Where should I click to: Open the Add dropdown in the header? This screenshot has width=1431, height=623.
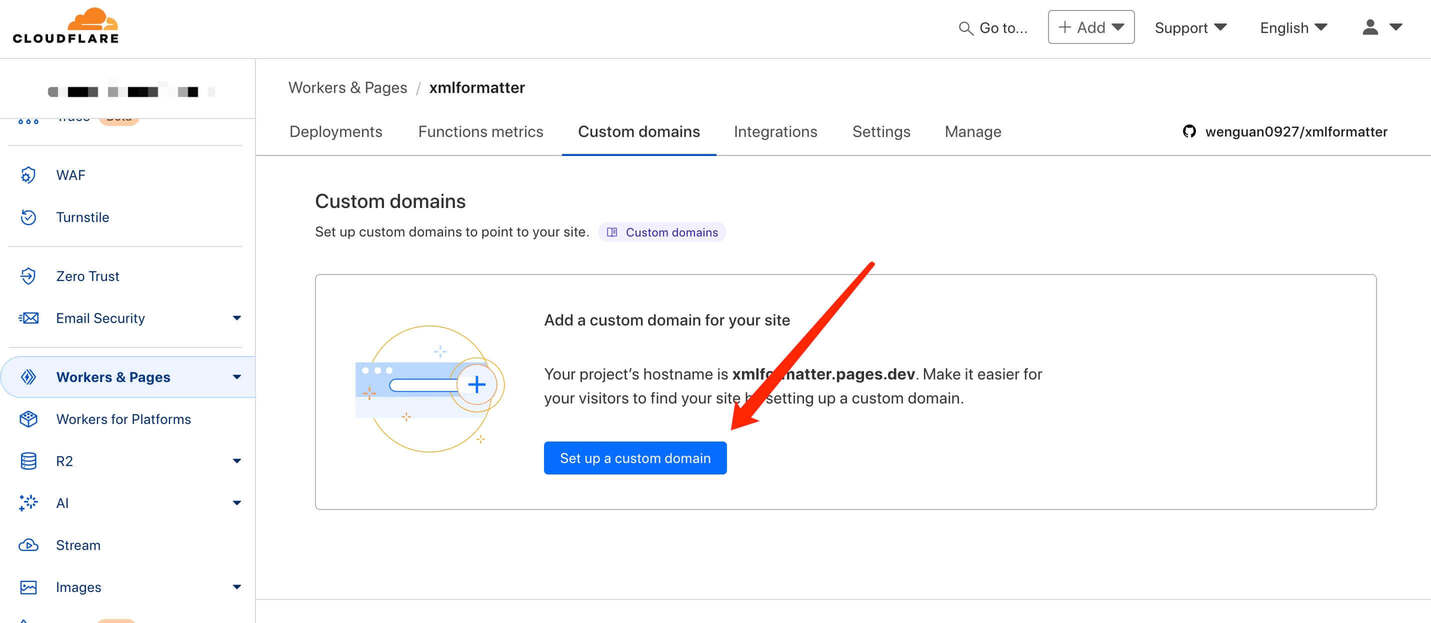pyautogui.click(x=1090, y=27)
